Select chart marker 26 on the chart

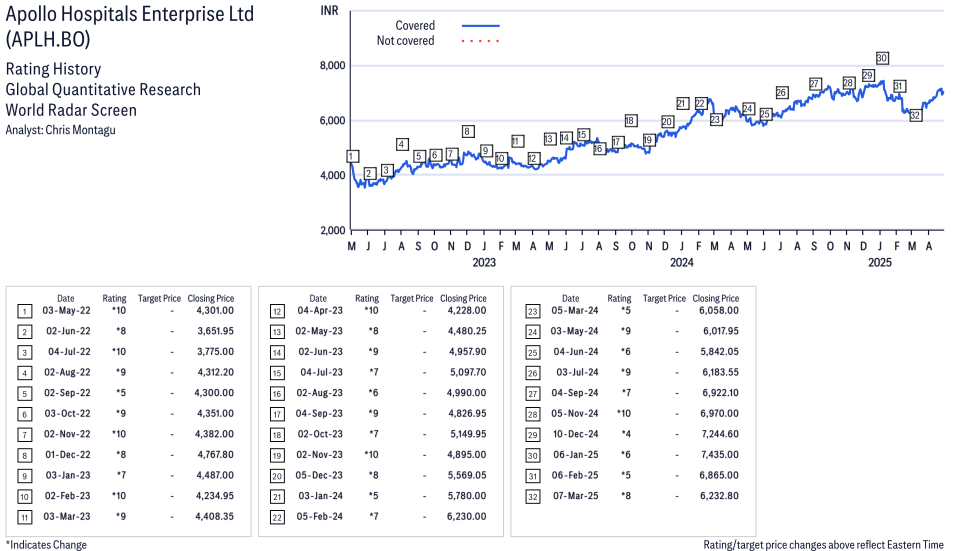tap(781, 93)
